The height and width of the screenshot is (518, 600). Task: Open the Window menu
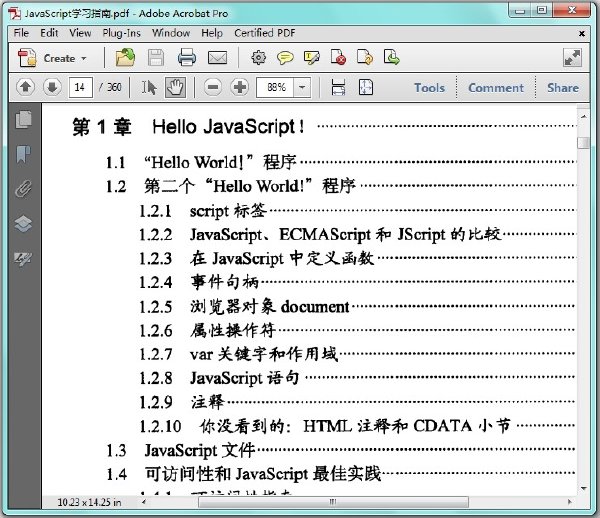171,33
